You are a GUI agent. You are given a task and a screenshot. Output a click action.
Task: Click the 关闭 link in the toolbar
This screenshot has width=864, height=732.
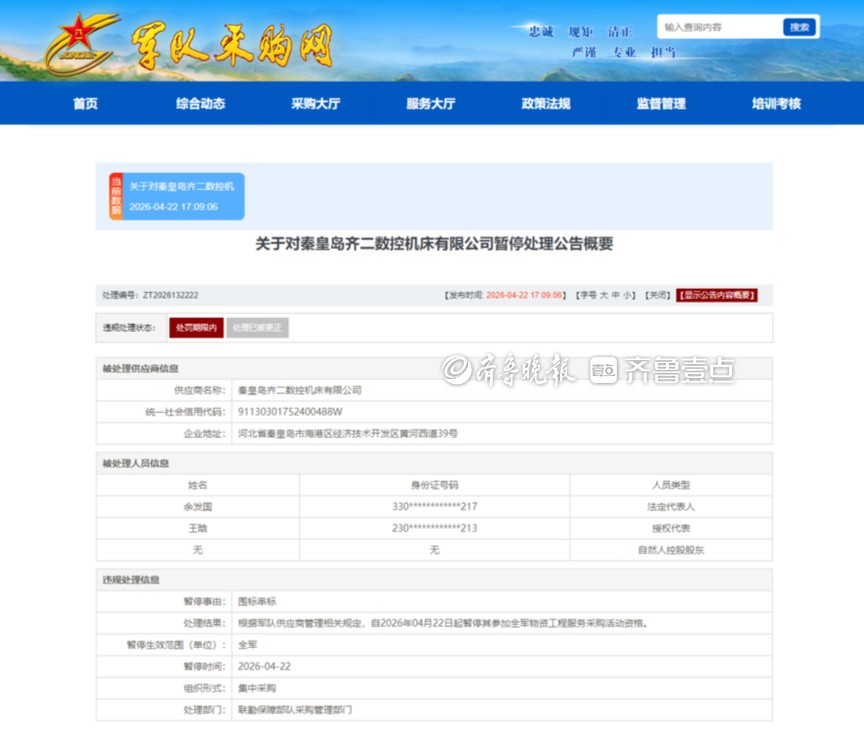coord(656,296)
